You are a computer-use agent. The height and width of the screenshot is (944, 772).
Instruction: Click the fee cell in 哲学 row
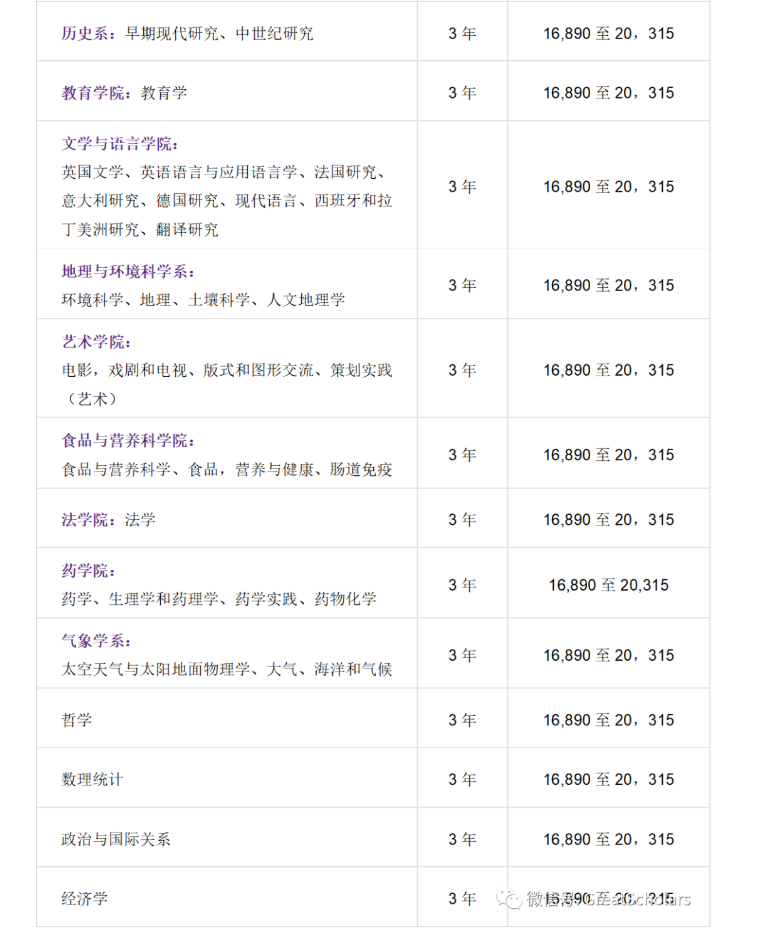click(608, 720)
